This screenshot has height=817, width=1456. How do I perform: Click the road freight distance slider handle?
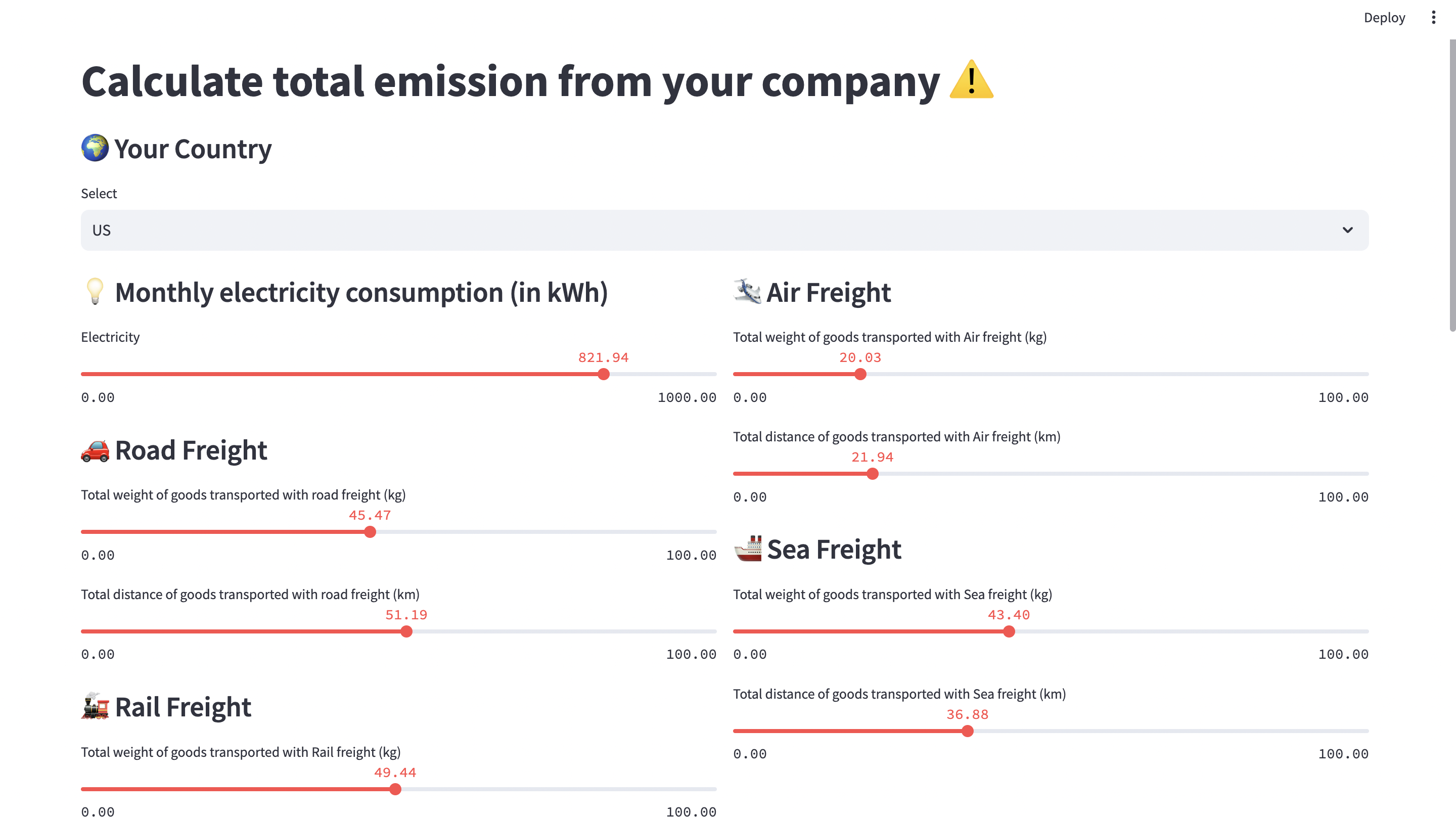[x=406, y=631]
